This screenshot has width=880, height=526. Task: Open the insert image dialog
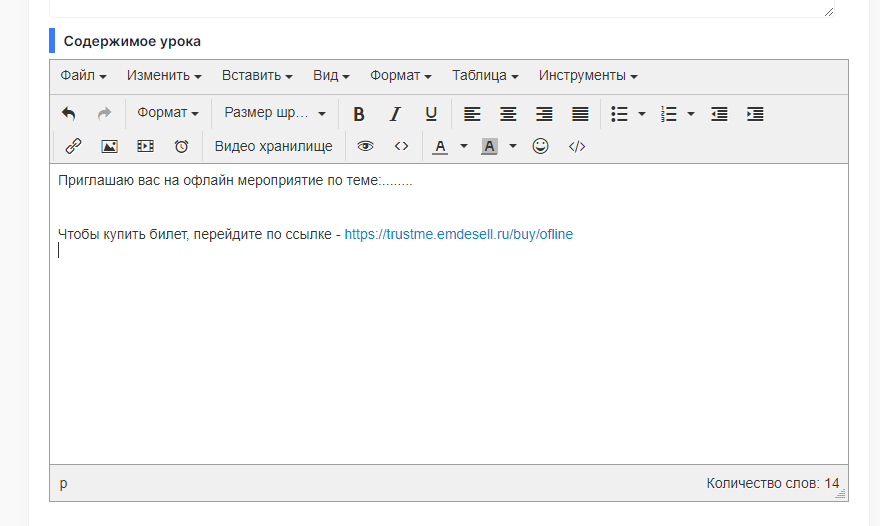click(x=109, y=146)
